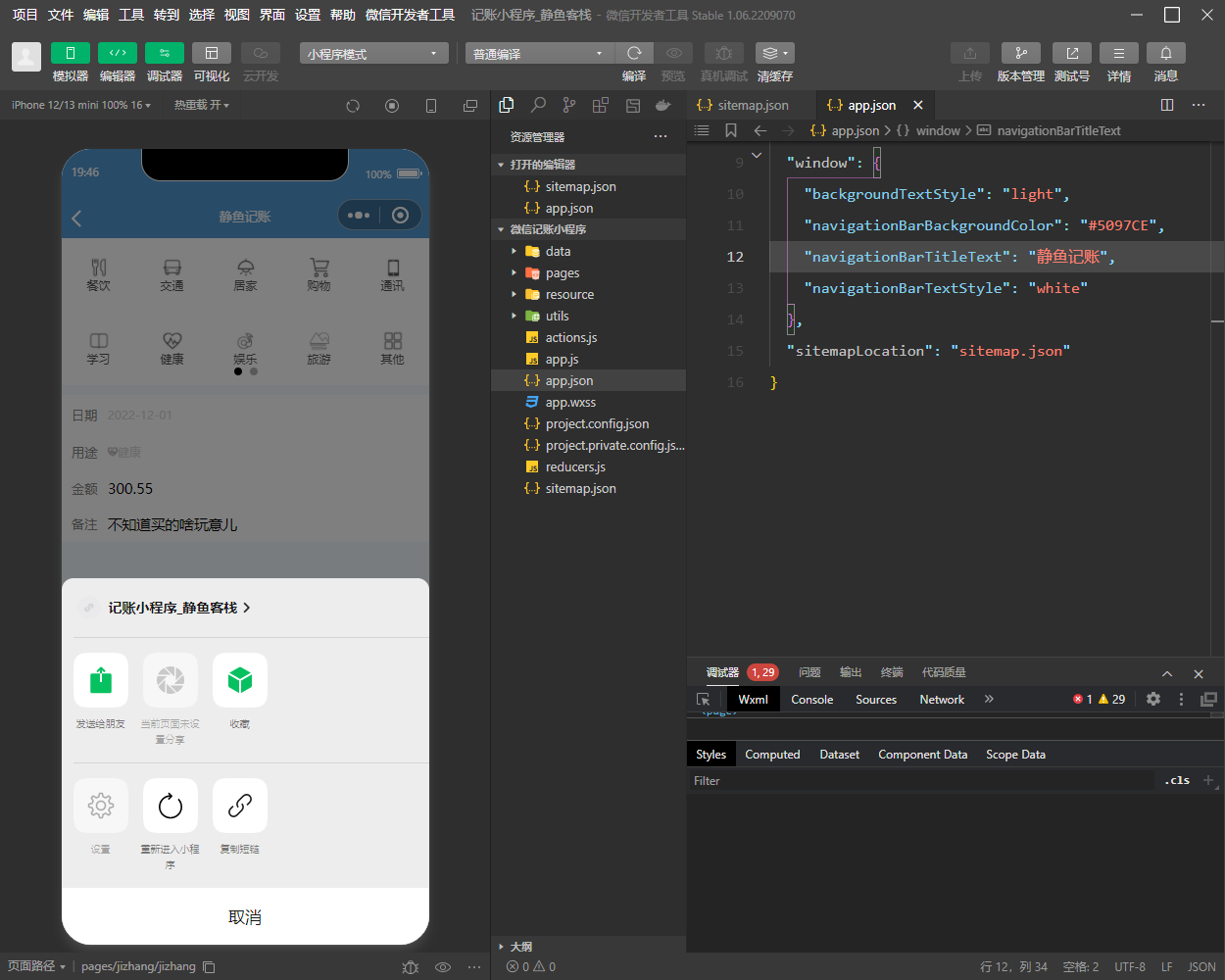Open Version Management (版本管理) icon

1020,53
